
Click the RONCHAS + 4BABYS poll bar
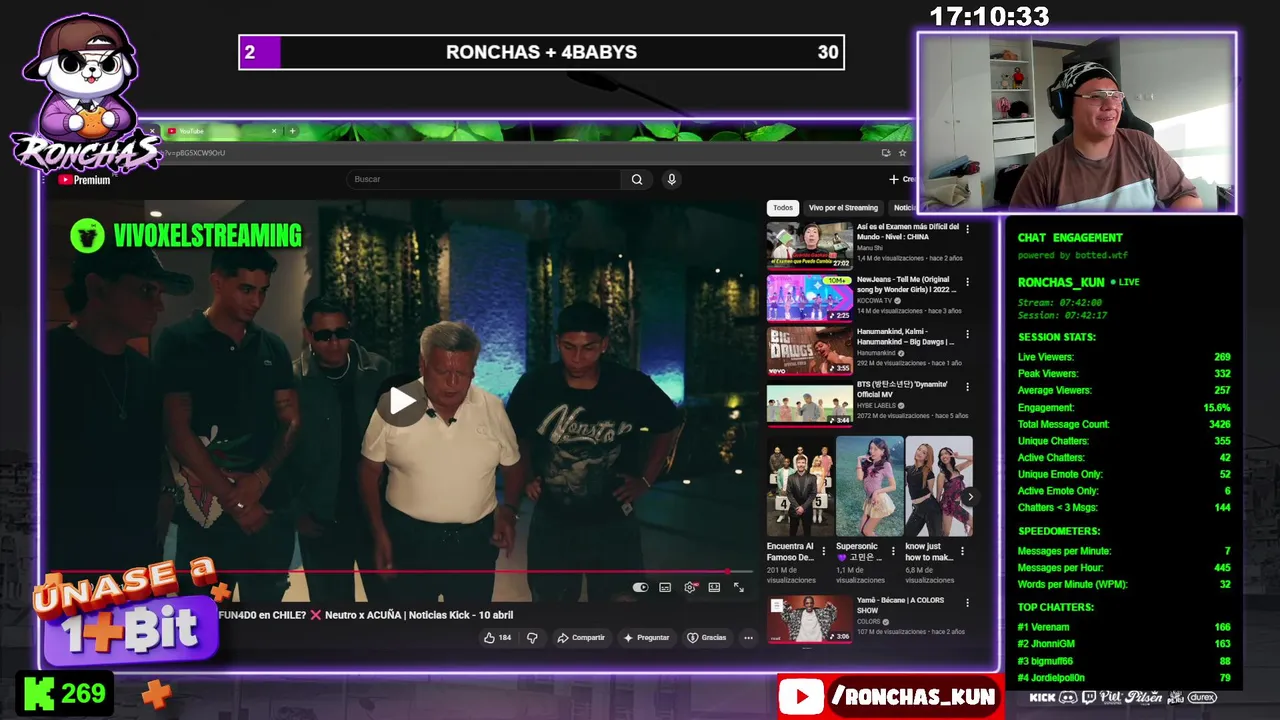click(x=541, y=52)
